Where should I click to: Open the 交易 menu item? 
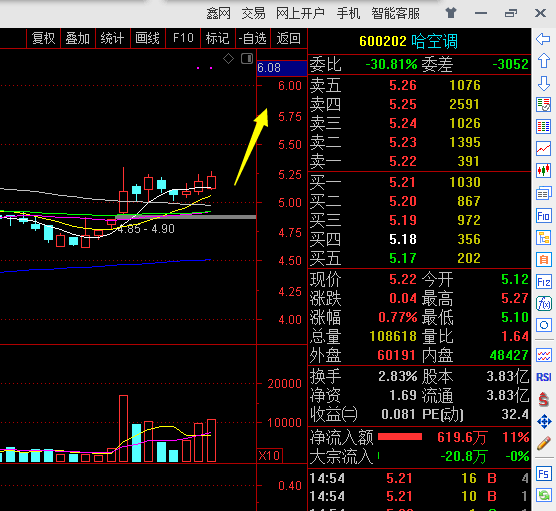[x=253, y=13]
